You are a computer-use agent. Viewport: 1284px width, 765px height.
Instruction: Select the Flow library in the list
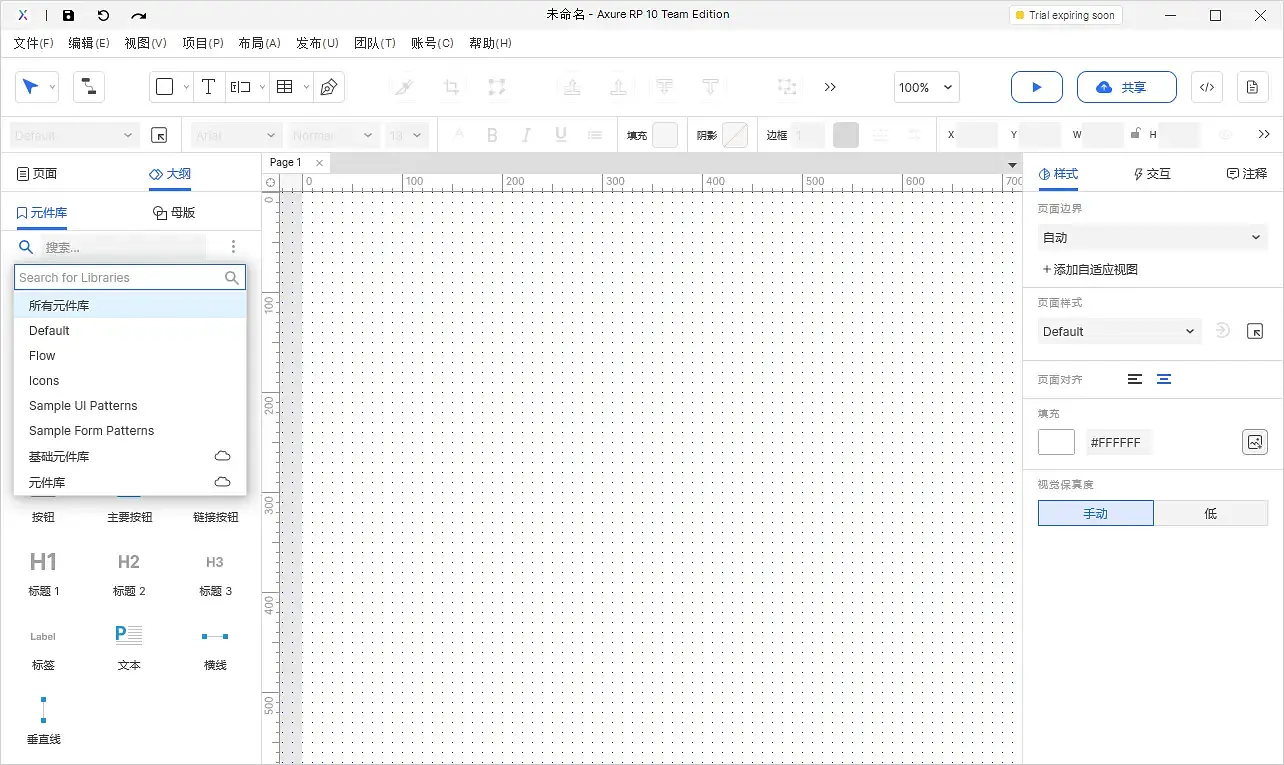coord(42,355)
